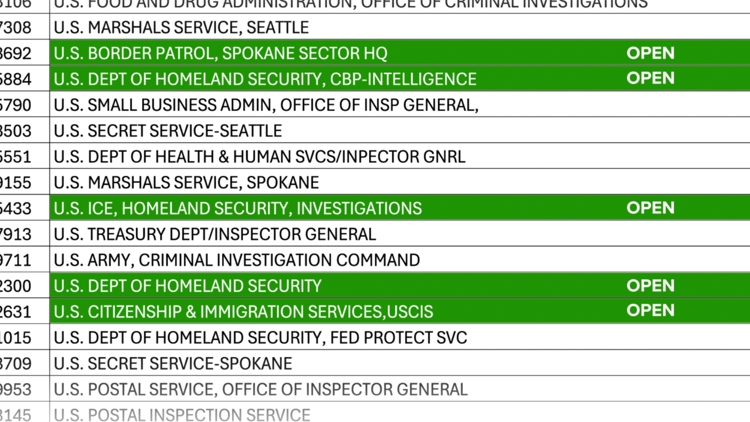Click OPEN status in the U.S. ICE row
The height and width of the screenshot is (422, 750).
pyautogui.click(x=650, y=209)
